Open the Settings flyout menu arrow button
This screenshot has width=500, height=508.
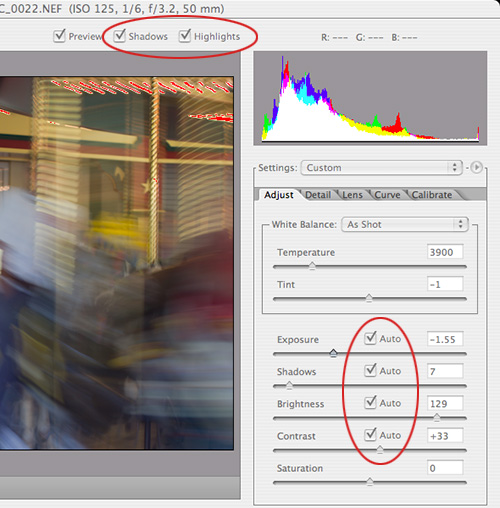[x=477, y=167]
